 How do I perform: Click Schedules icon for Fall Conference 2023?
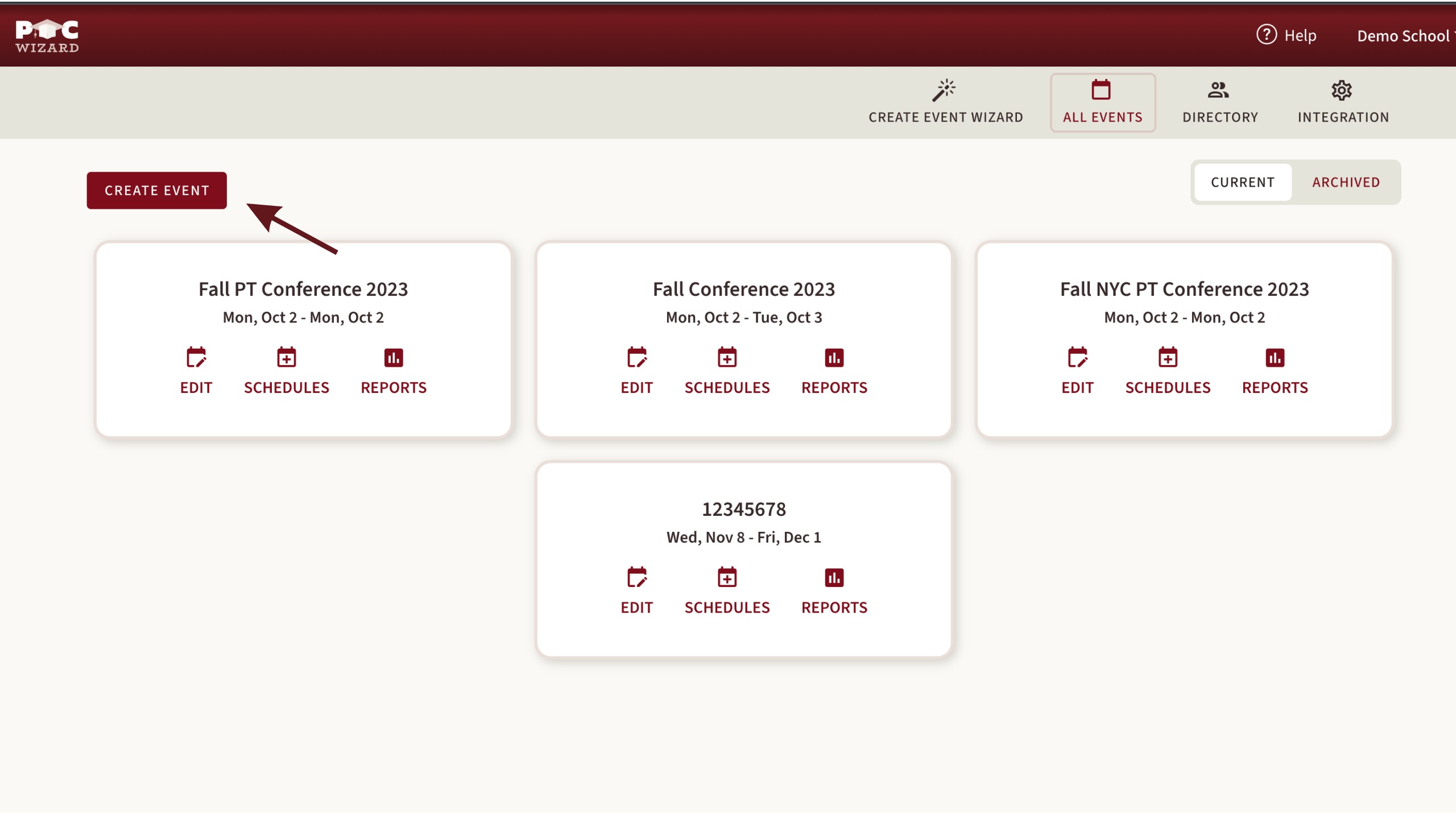[727, 358]
